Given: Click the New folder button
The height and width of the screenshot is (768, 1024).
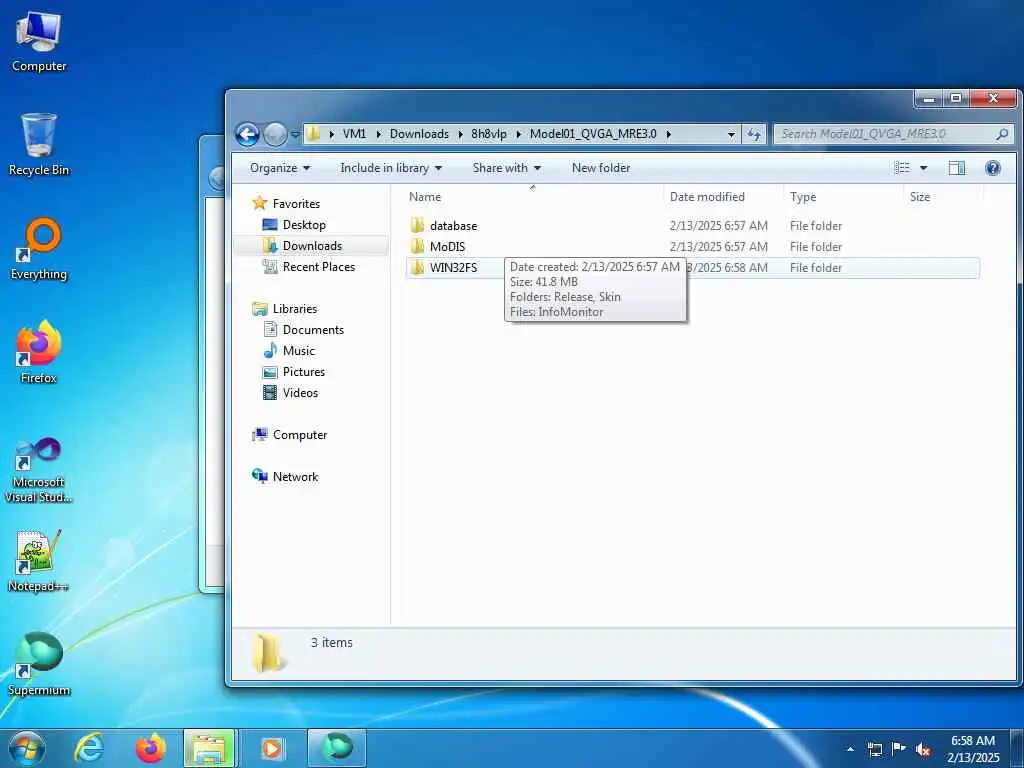Looking at the screenshot, I should pyautogui.click(x=601, y=168).
